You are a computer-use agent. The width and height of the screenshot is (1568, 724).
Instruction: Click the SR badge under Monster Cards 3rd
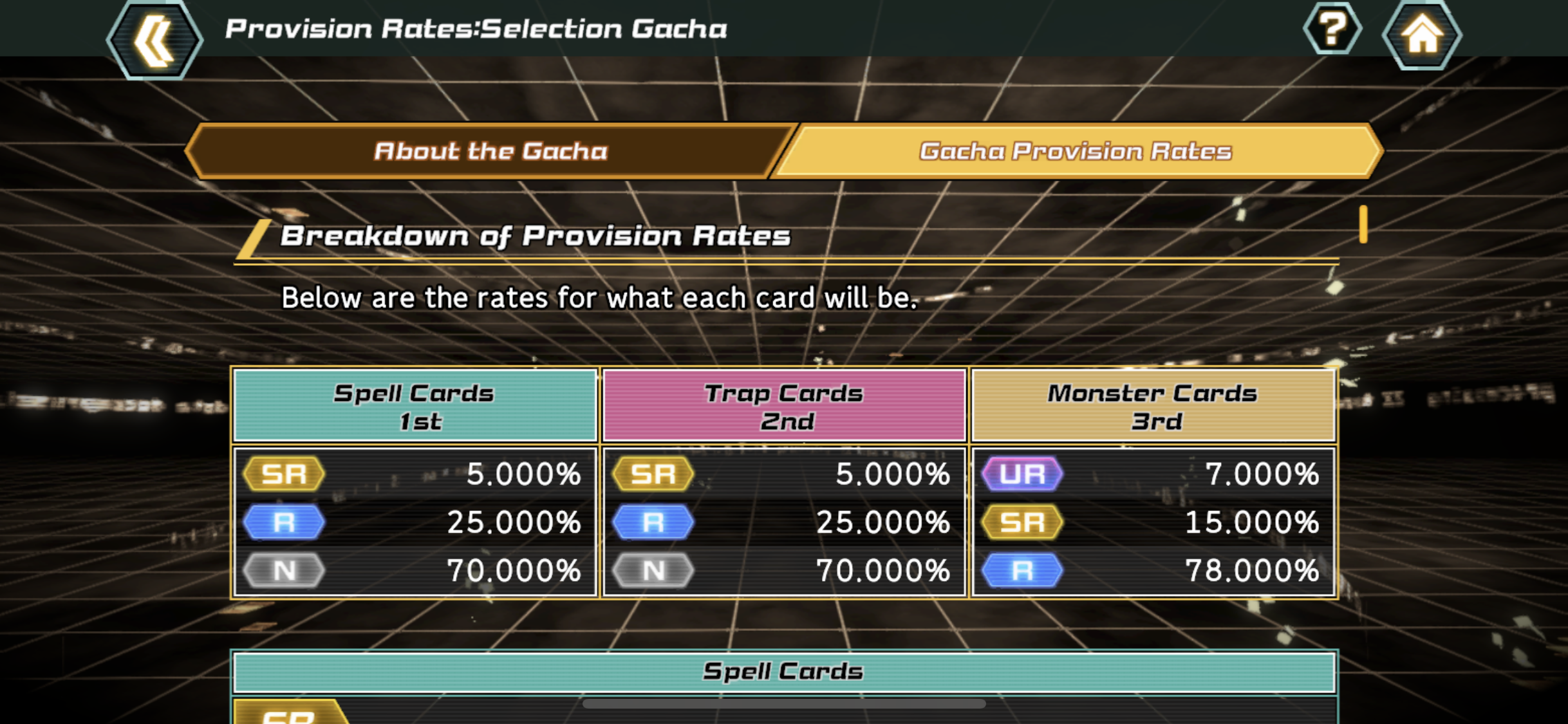pyautogui.click(x=1022, y=522)
